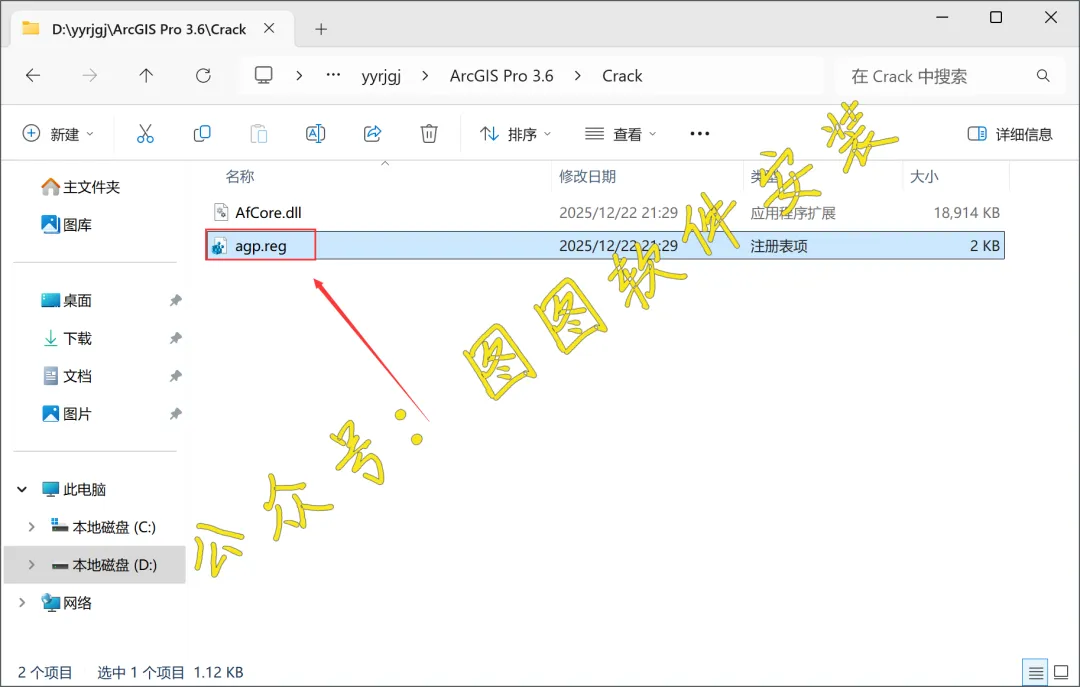
Task: Sort by 修改日期 column header
Action: coord(587,176)
